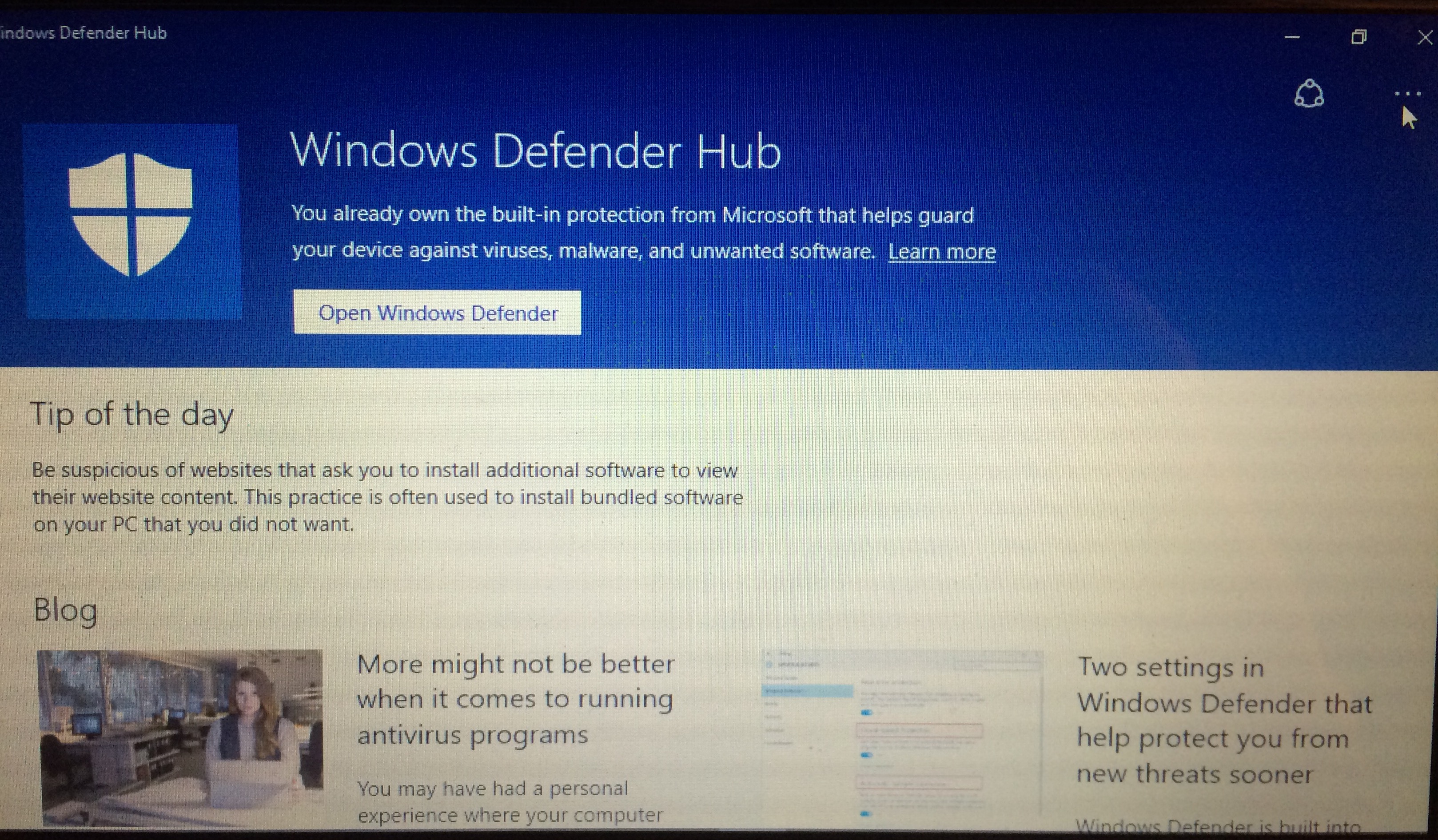Image resolution: width=1438 pixels, height=840 pixels.
Task: Restore down the window
Action: coord(1358,38)
